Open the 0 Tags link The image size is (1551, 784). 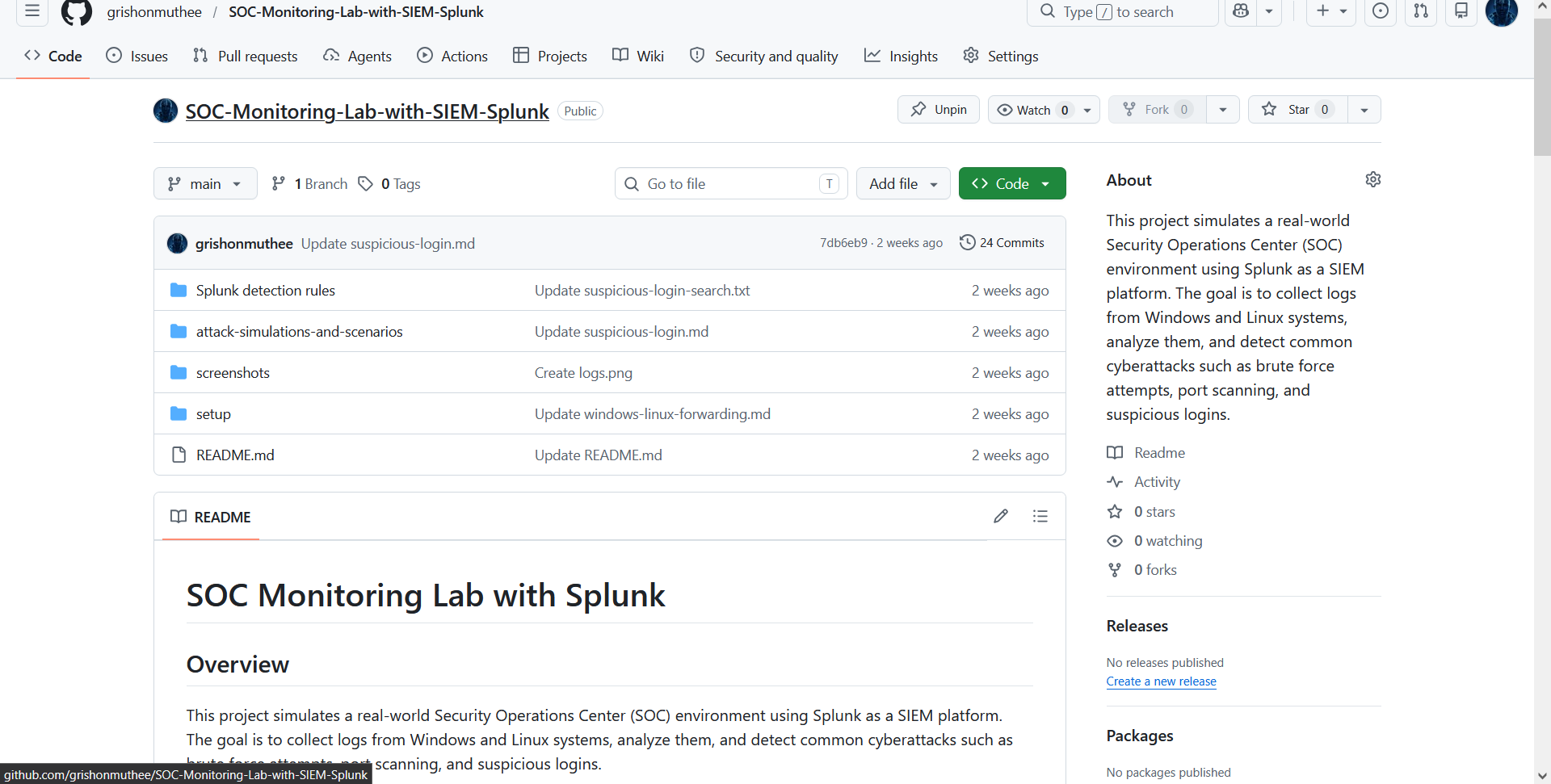tap(389, 183)
